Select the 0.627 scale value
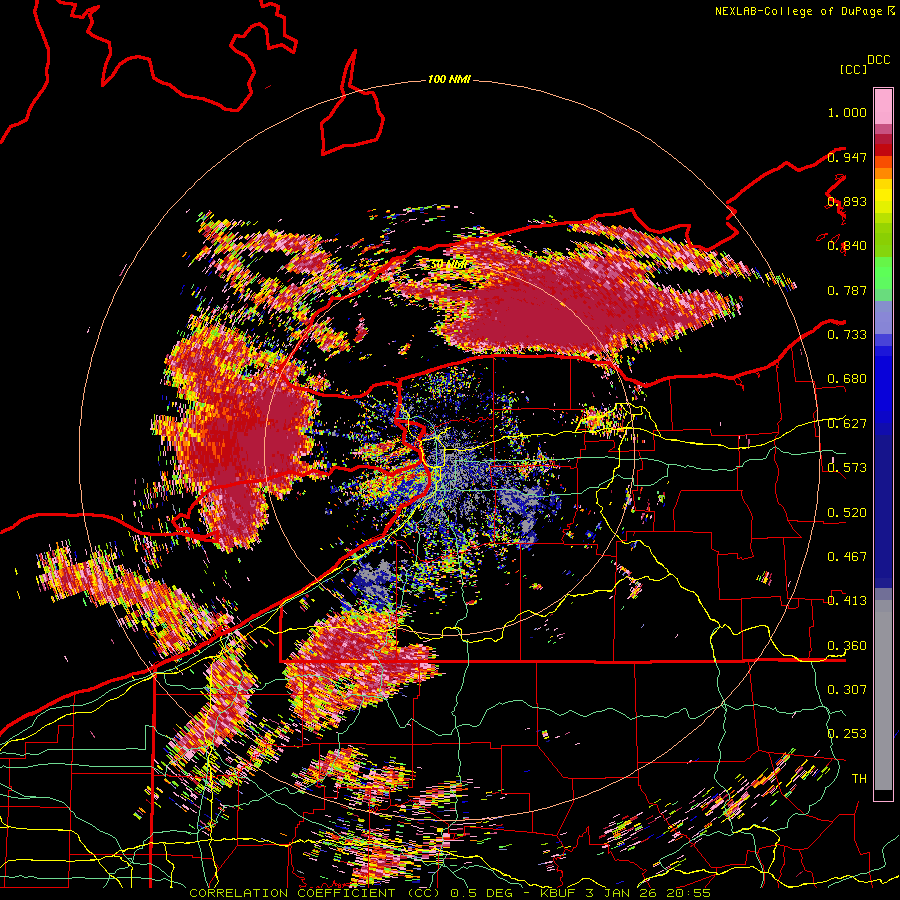 click(x=847, y=424)
